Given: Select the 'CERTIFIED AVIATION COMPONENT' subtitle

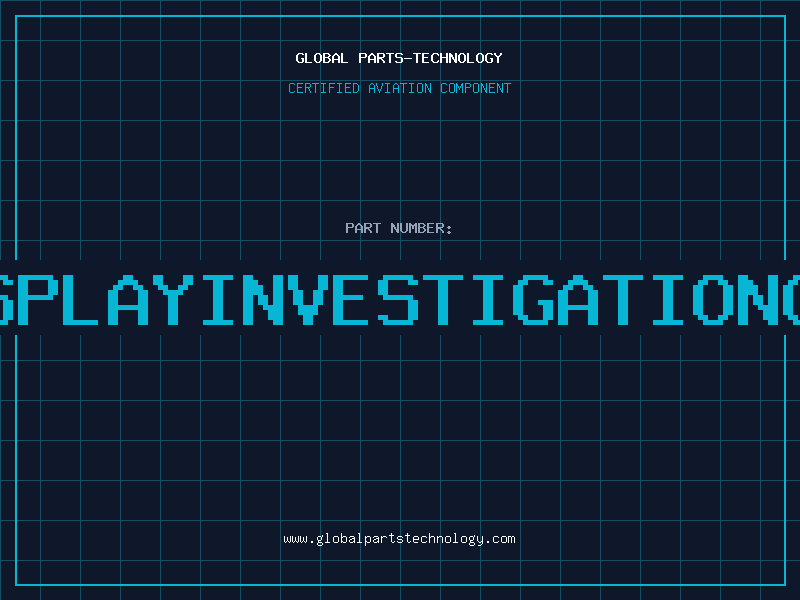Looking at the screenshot, I should [399, 88].
